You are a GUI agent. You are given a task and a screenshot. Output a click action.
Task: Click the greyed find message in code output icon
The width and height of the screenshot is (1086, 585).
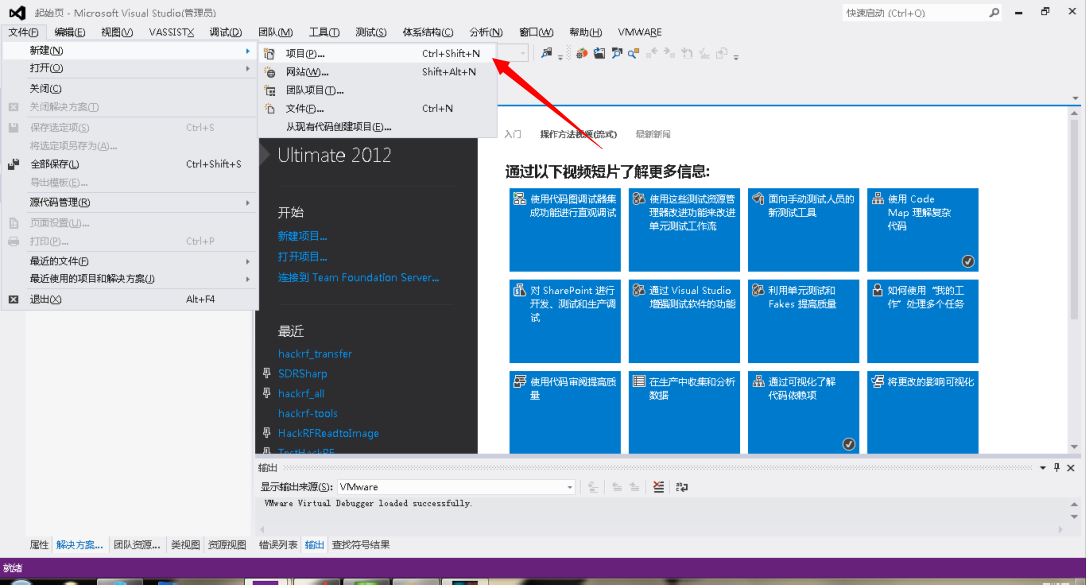[594, 487]
